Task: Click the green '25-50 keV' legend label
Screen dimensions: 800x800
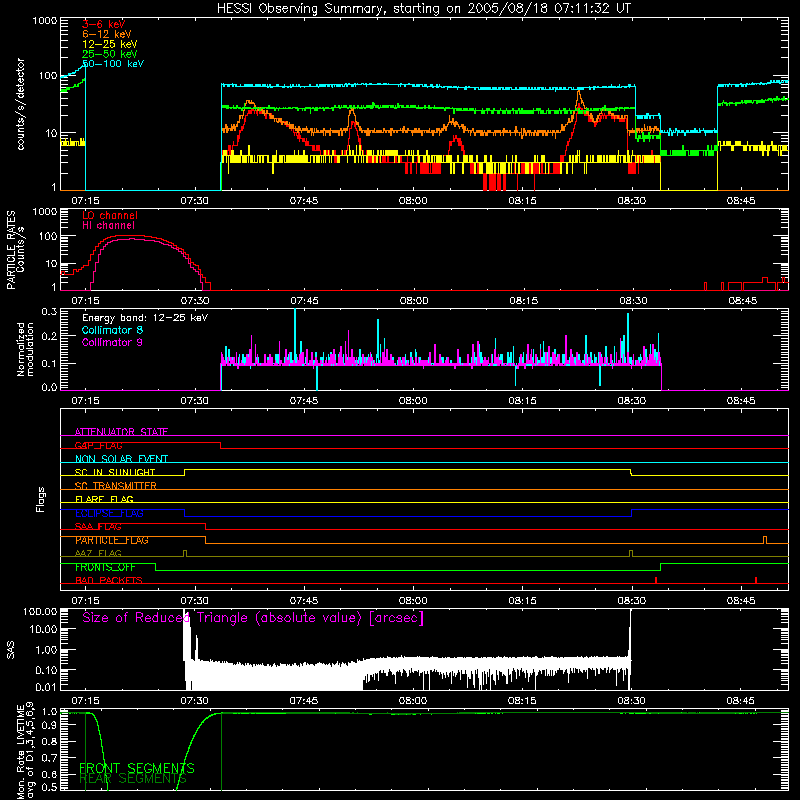Action: (110, 54)
